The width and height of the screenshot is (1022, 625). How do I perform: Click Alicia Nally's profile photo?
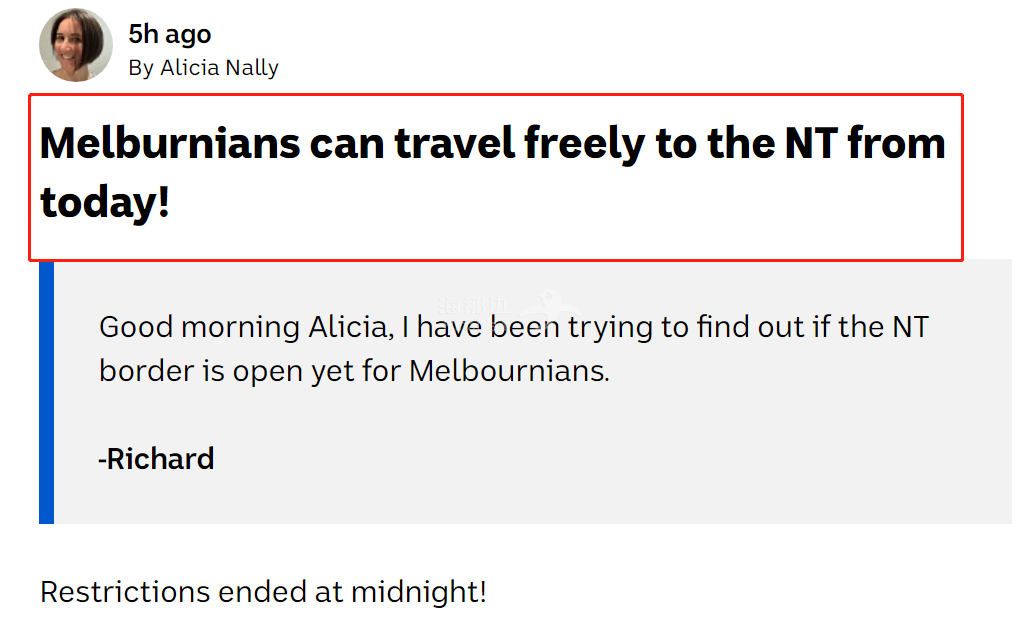[x=76, y=45]
